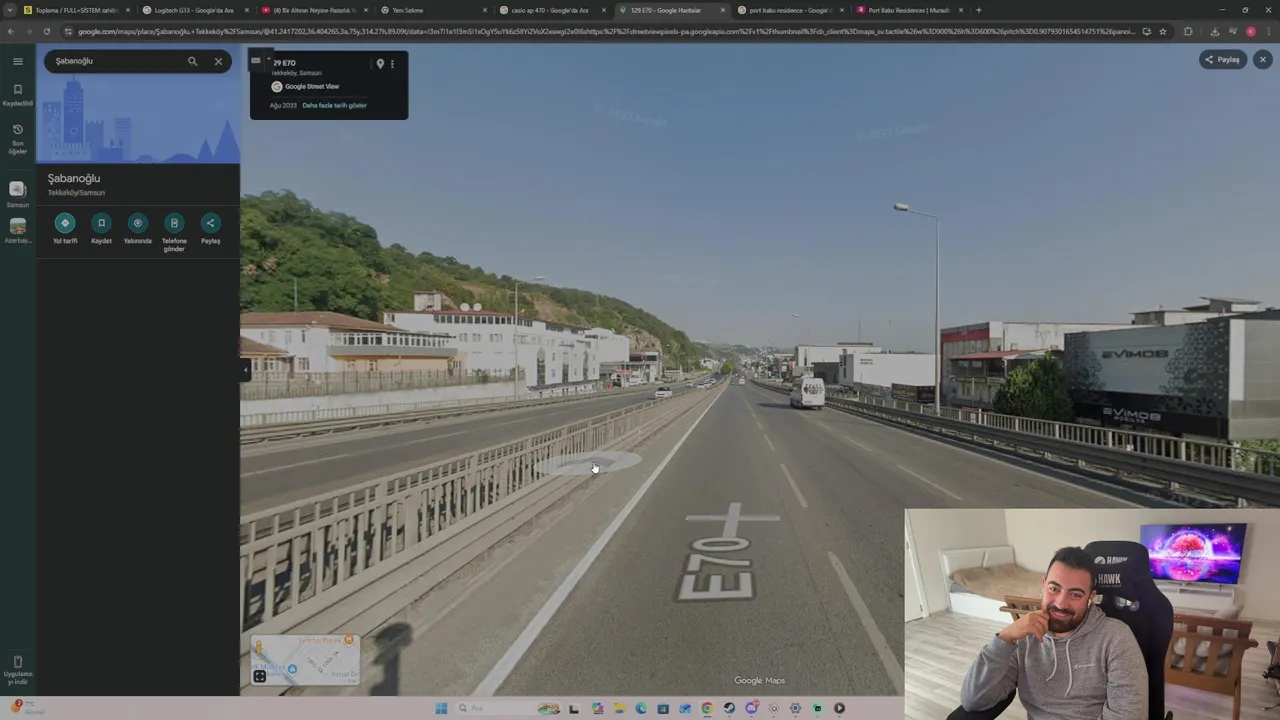Viewport: 1280px width, 720px height.
Task: Save the place with Kaydet button
Action: (x=101, y=229)
